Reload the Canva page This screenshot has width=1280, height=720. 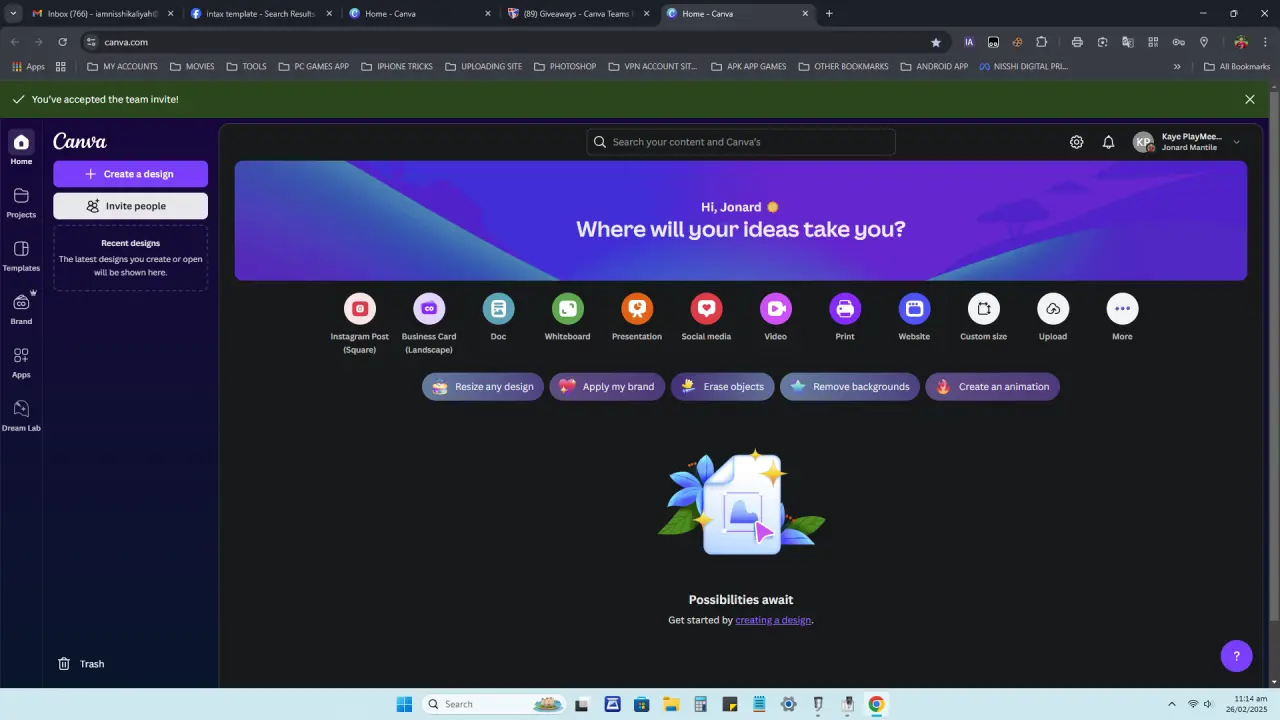coord(62,42)
